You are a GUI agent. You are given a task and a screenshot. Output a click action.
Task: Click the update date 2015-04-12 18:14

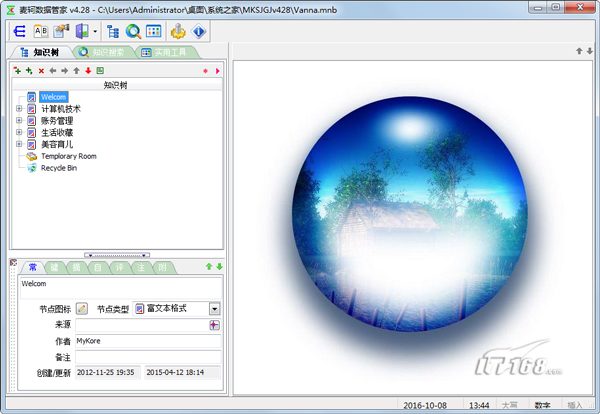coord(183,372)
